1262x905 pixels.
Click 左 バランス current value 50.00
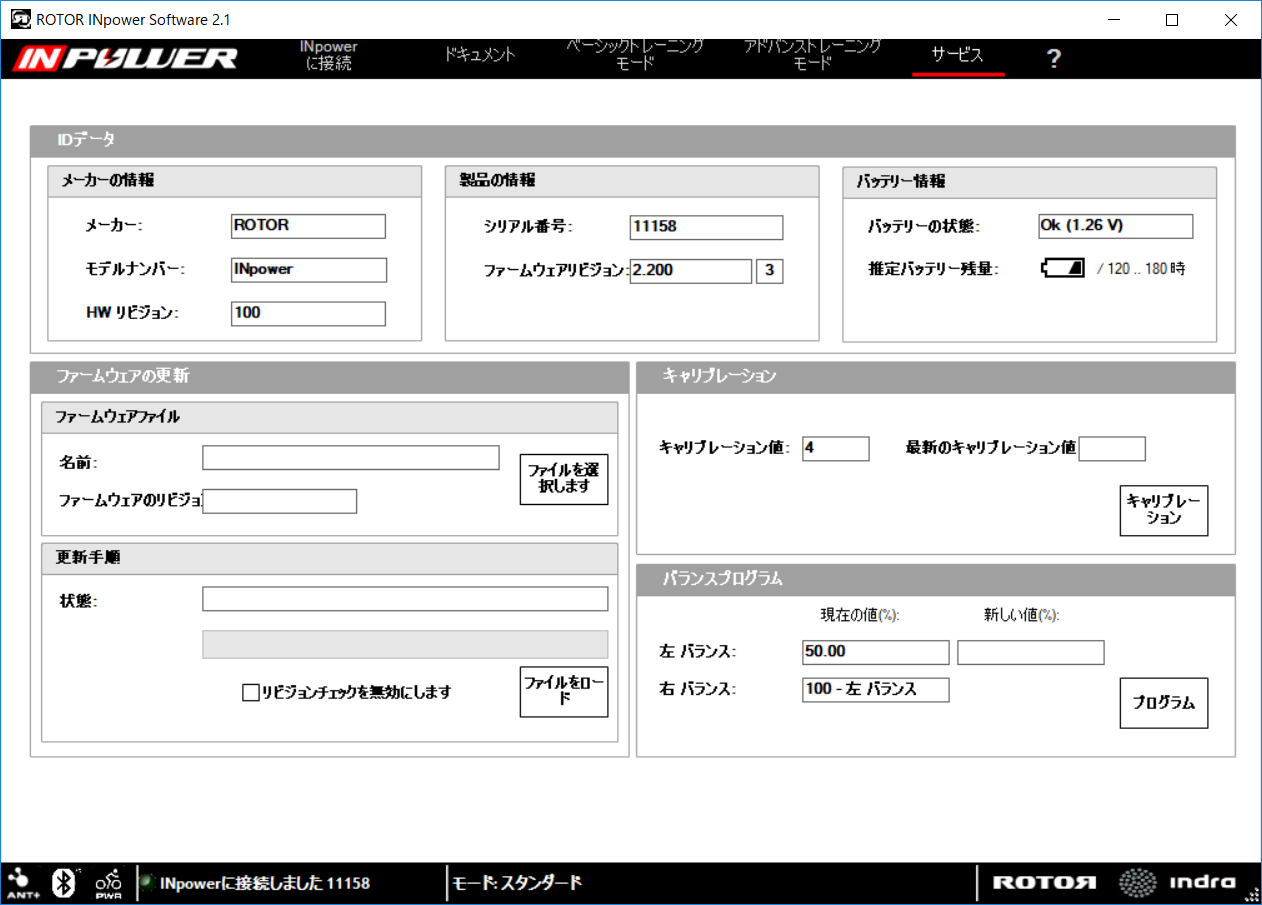[875, 652]
